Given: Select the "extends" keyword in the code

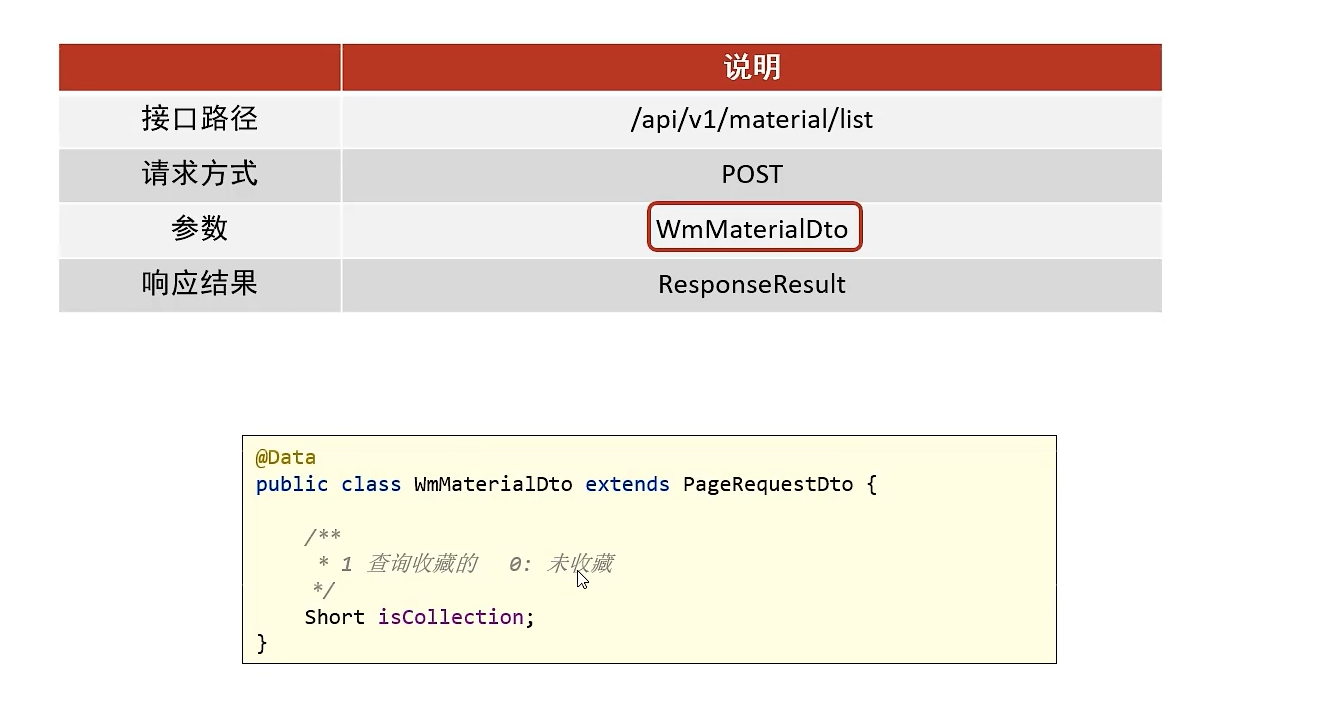Looking at the screenshot, I should [x=627, y=484].
